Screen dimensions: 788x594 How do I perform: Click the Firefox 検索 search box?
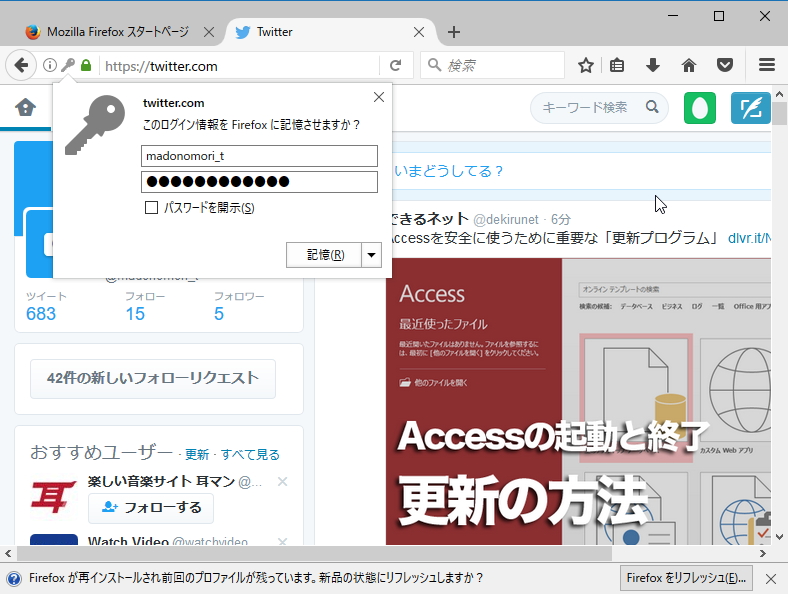click(492, 65)
